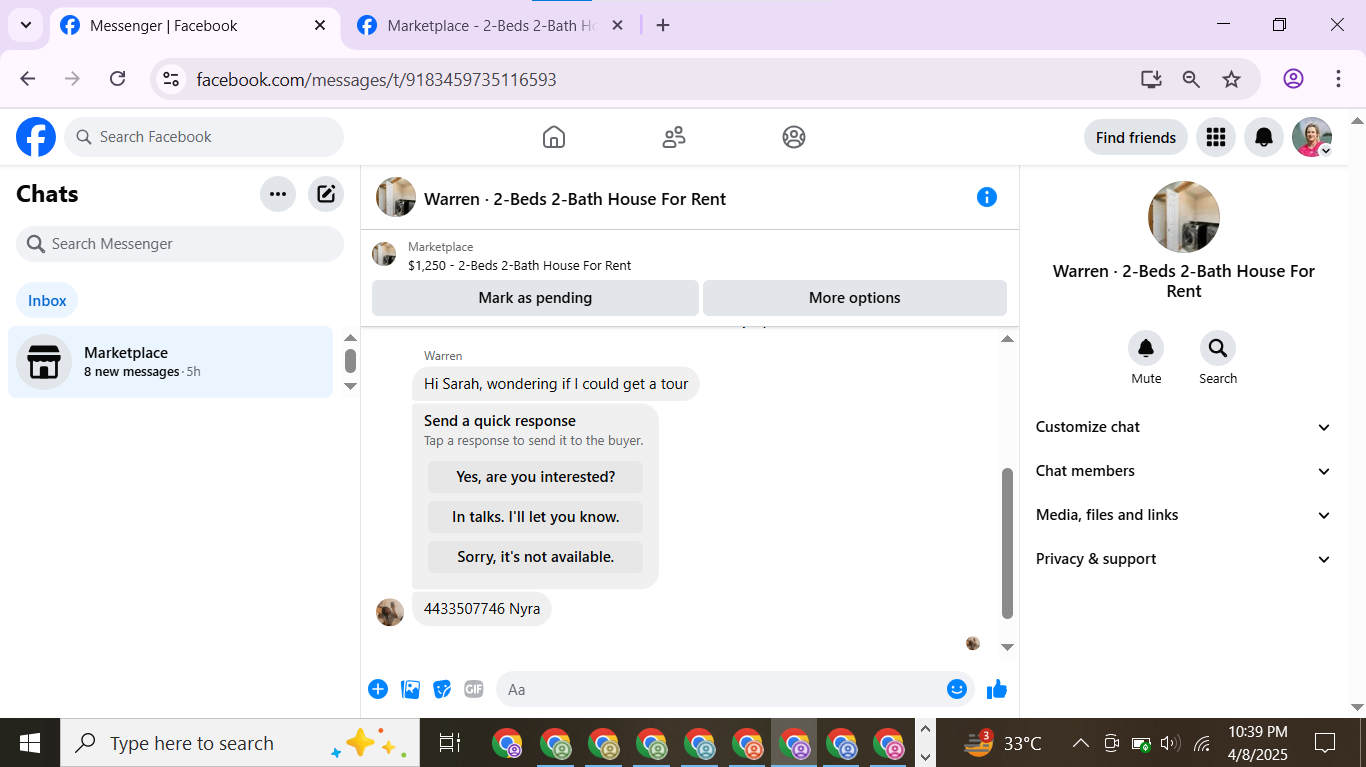
Task: Open Chrome three-dot menu
Action: [x=1338, y=79]
